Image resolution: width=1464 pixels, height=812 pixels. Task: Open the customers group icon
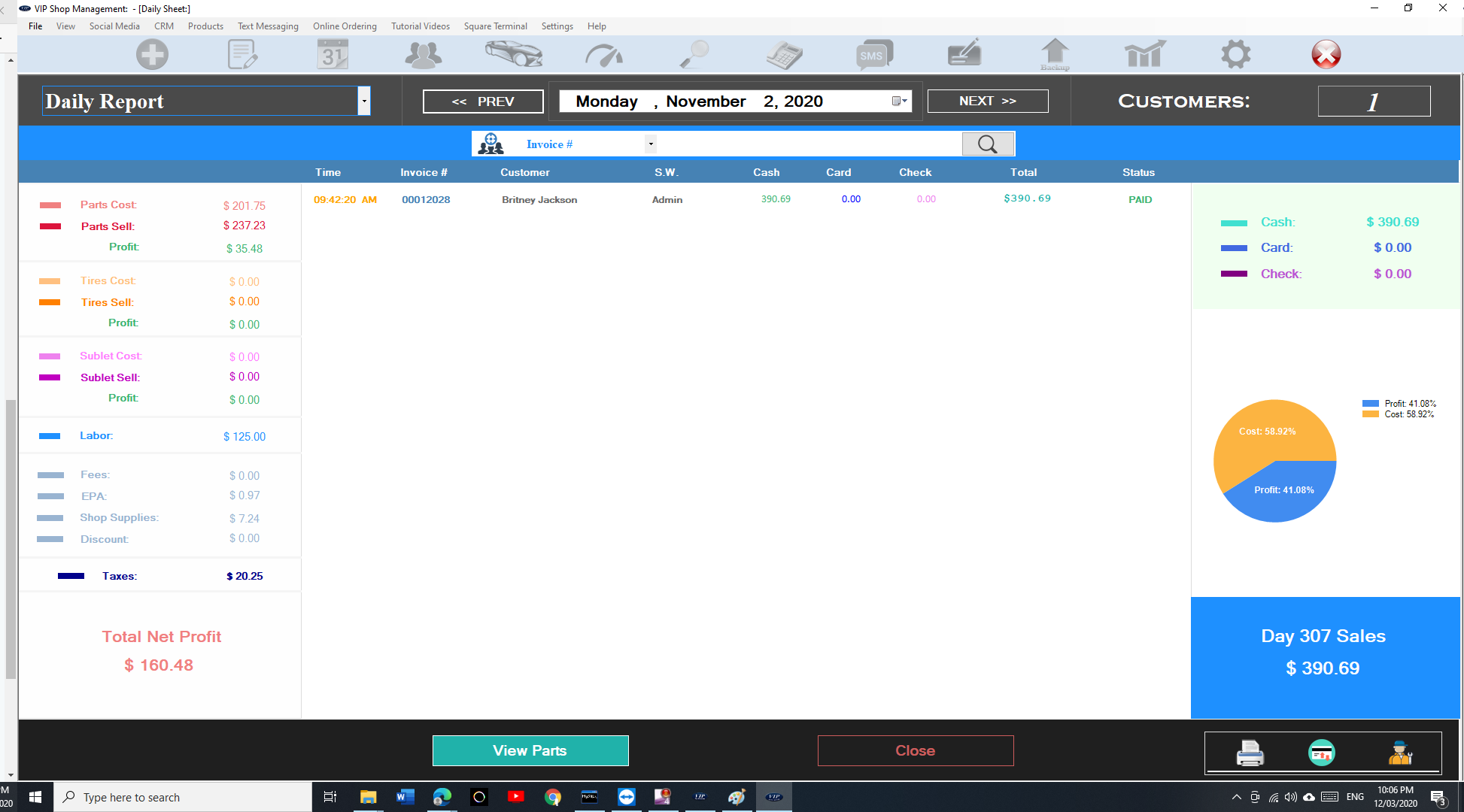(x=423, y=55)
